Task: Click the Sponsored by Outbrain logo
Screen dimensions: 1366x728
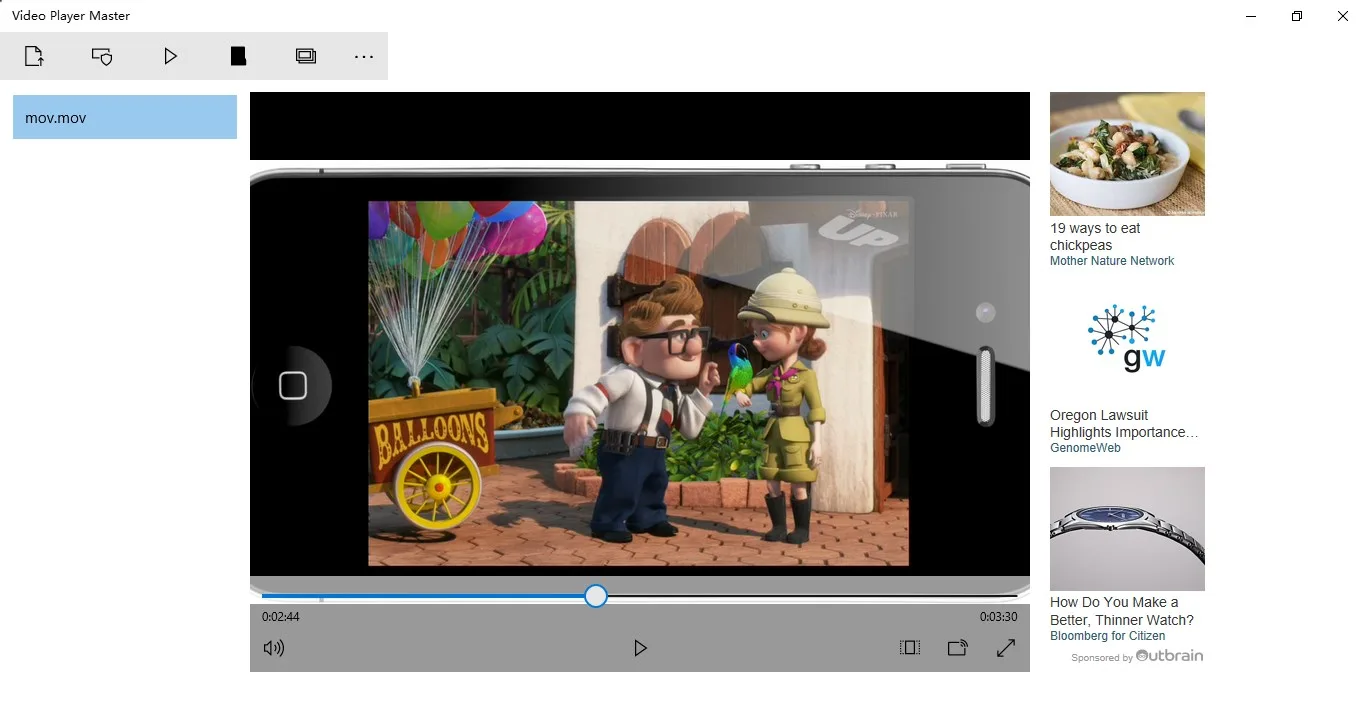Action: click(1137, 657)
